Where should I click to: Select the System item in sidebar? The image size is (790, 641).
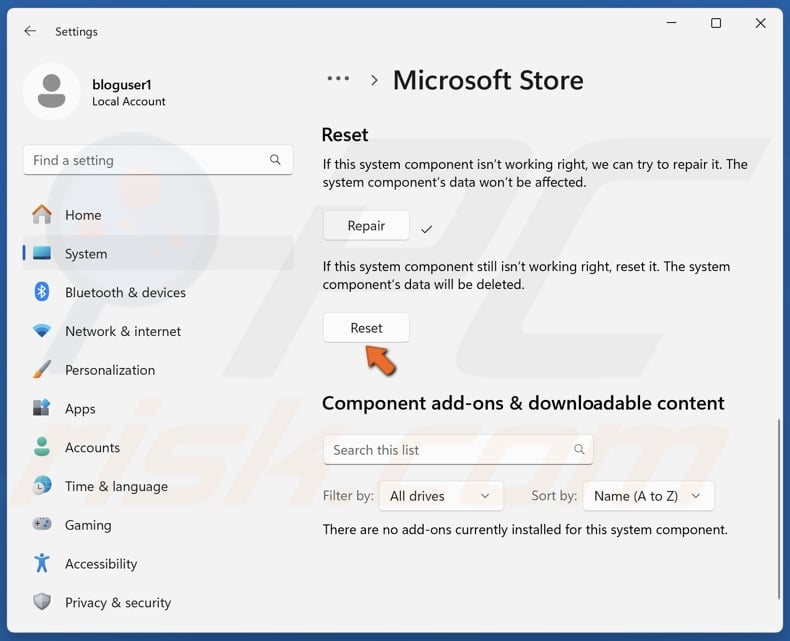coord(85,254)
